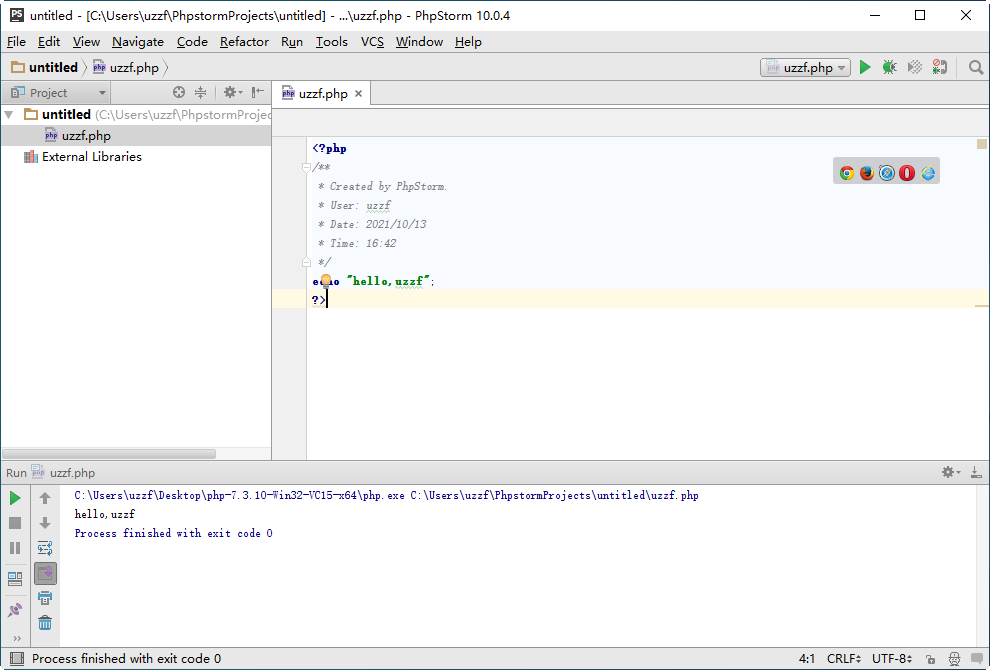Restore layout in the Run panel
The width and height of the screenshot is (990, 670).
click(15, 578)
